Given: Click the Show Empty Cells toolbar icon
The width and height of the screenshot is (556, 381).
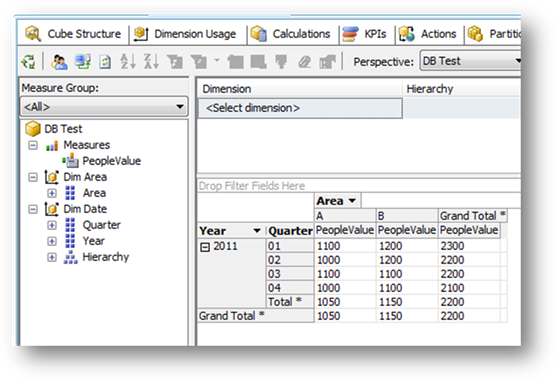Looking at the screenshot, I should tap(304, 62).
